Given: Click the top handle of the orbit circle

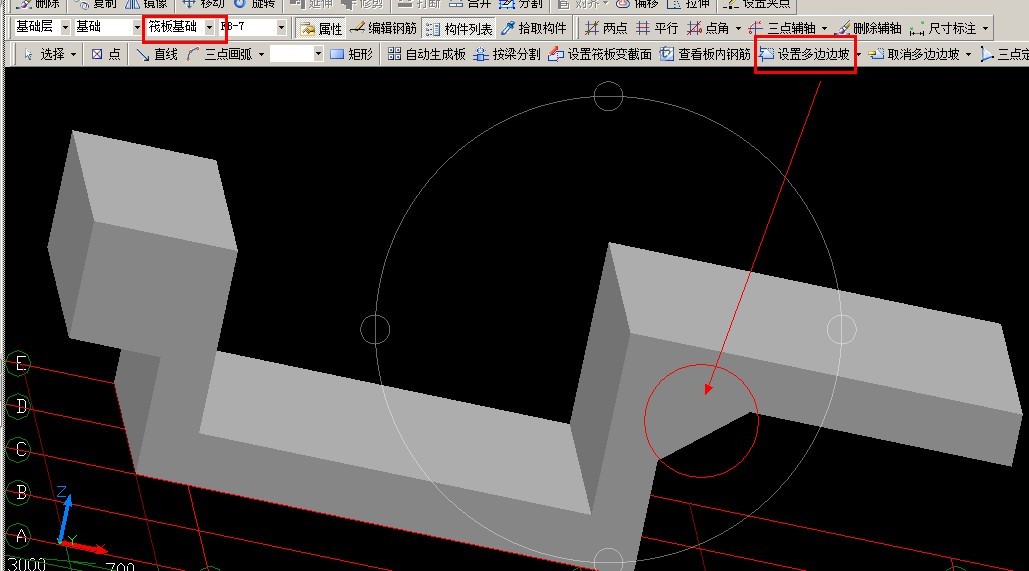Looking at the screenshot, I should (x=608, y=96).
